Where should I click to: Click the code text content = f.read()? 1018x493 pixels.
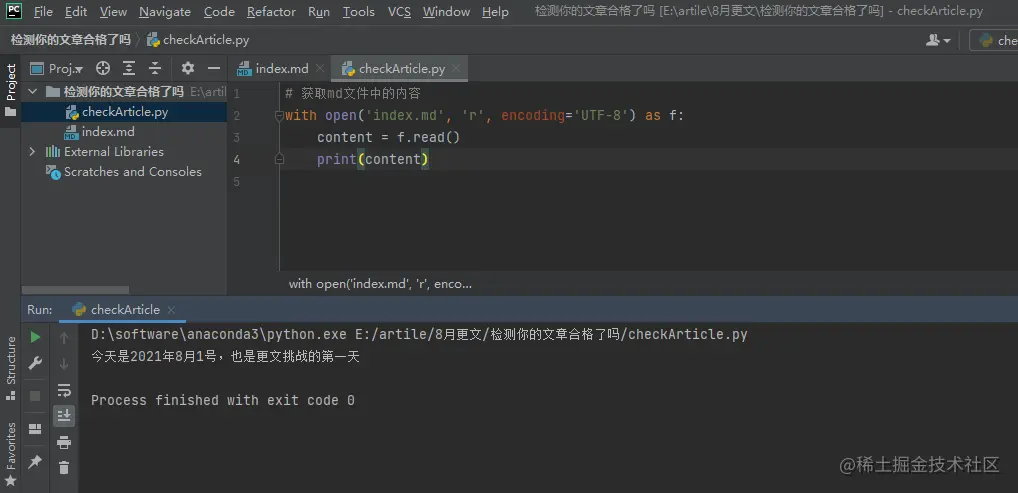[388, 137]
